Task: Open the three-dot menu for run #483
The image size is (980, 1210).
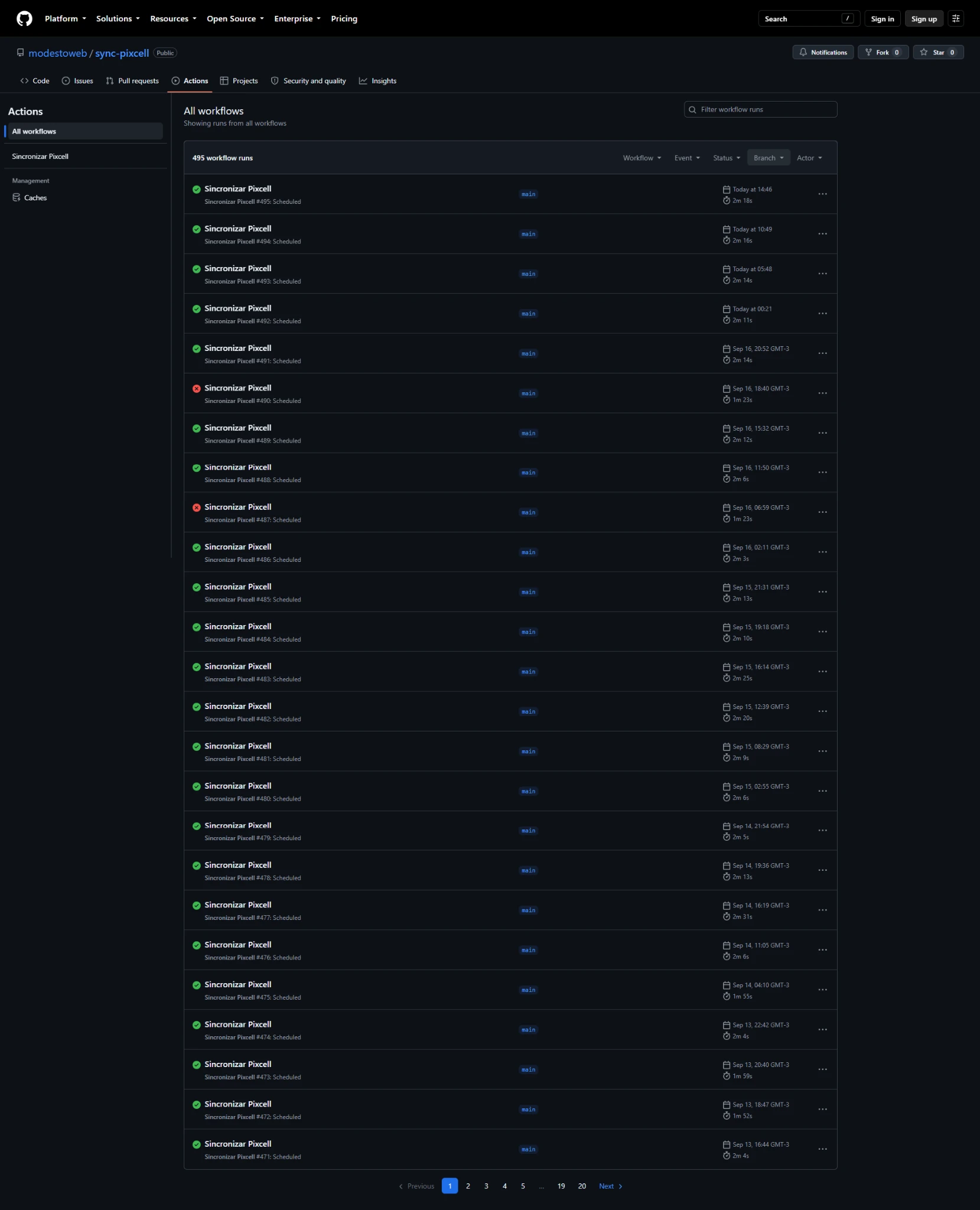Action: [x=822, y=672]
